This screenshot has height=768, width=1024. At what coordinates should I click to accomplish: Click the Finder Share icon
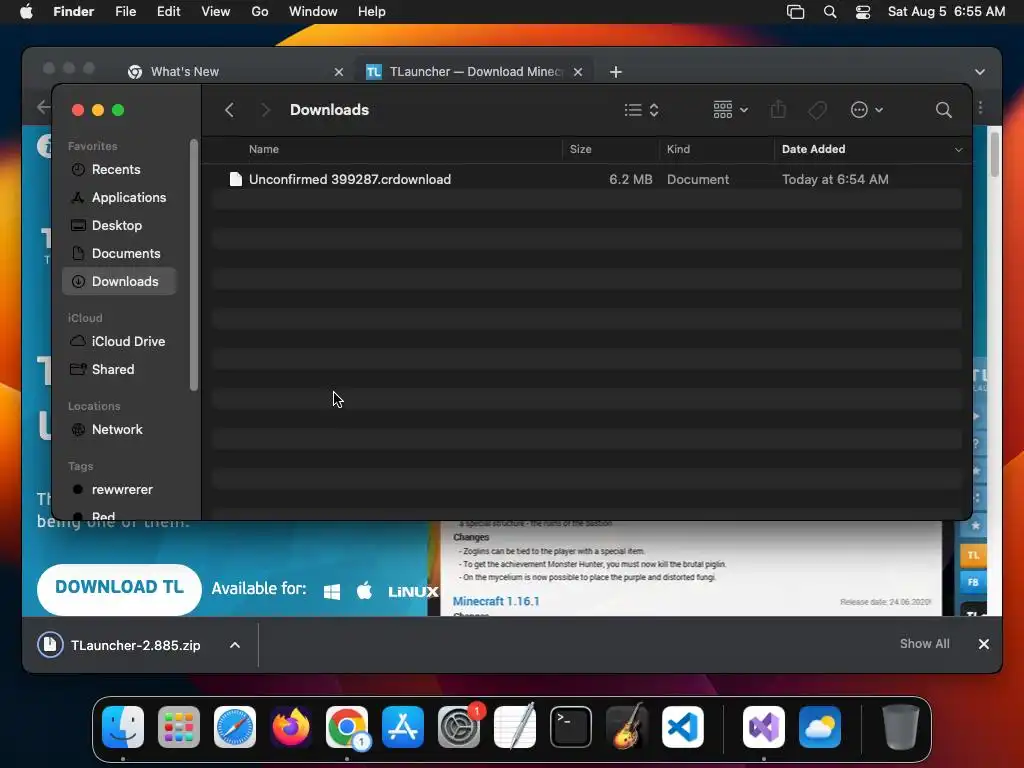click(778, 110)
